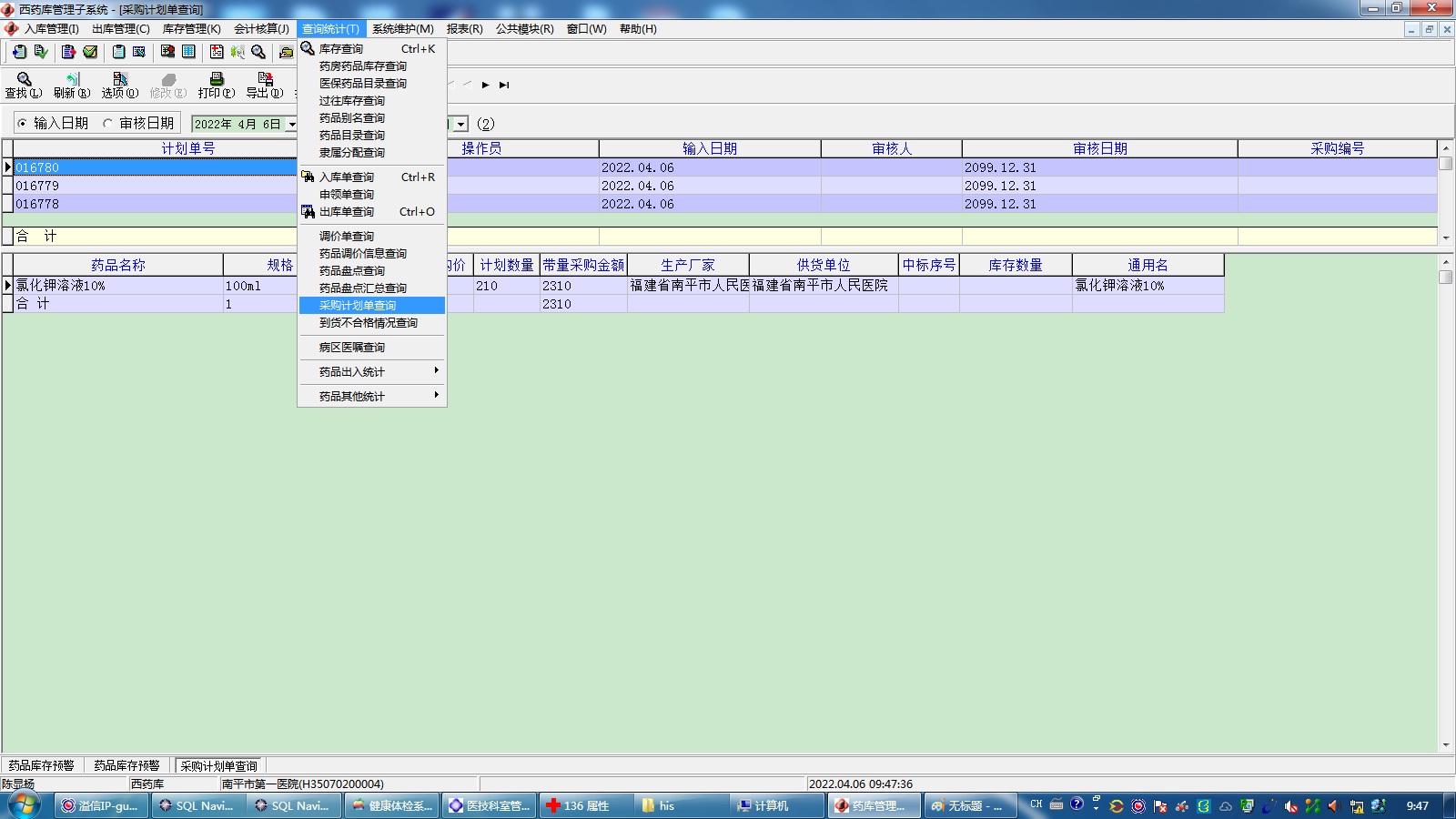Click the plain clipboard toolbar icon
Image resolution: width=1456 pixels, height=819 pixels.
tap(118, 52)
